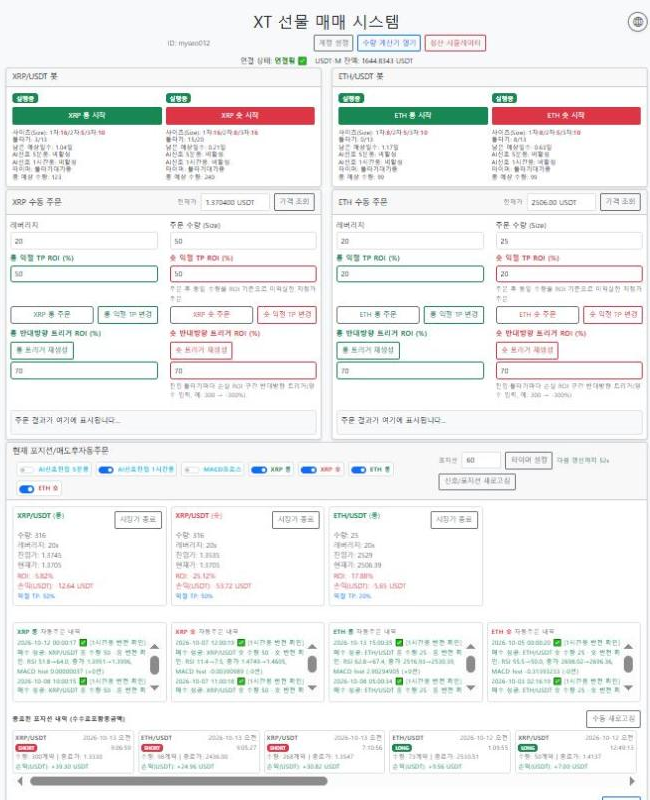Viewport: 650px width, 800px height.
Task: Place an ETH 롱 주문
Action: pos(378,315)
